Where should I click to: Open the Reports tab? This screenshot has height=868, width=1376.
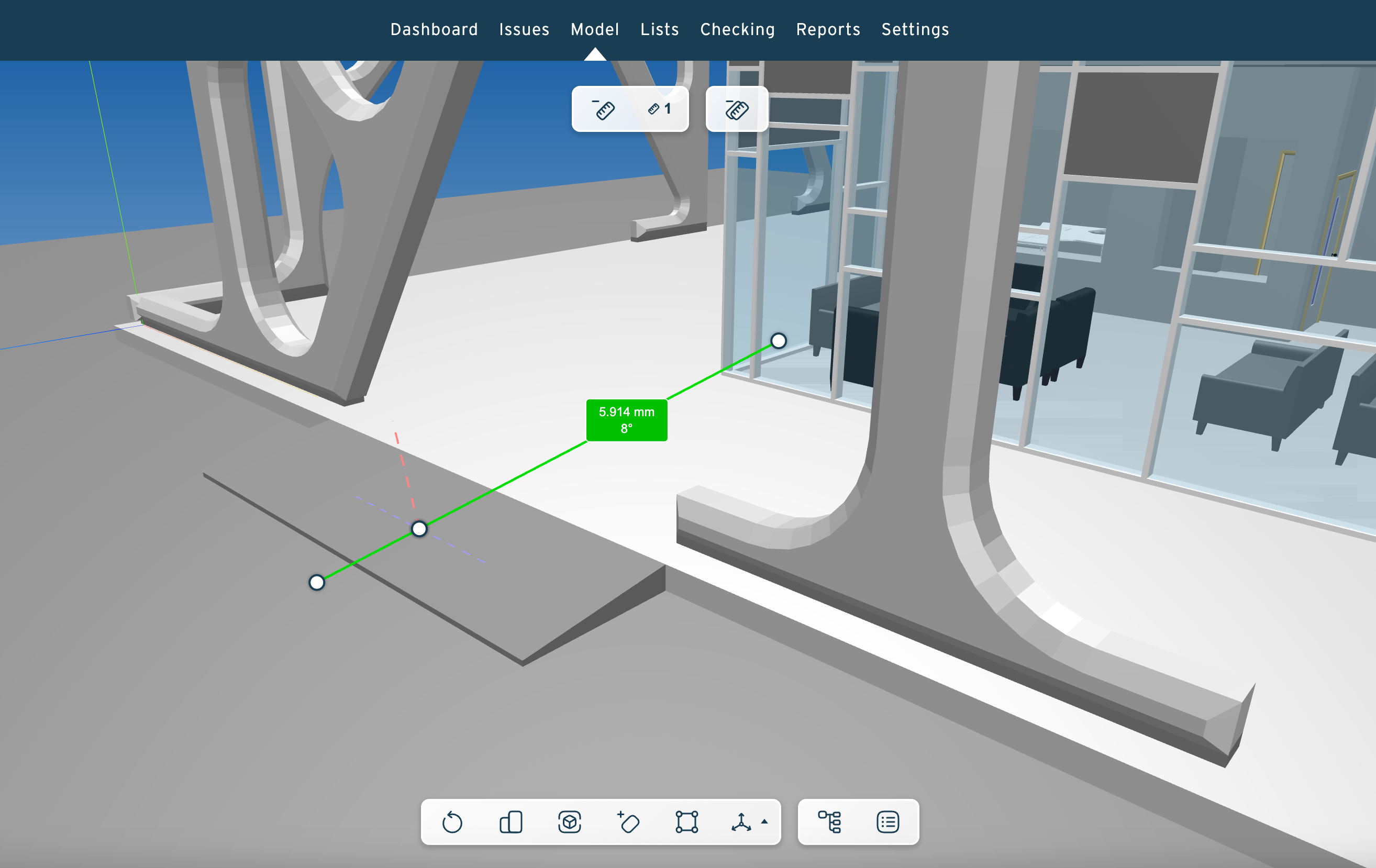pyautogui.click(x=828, y=29)
